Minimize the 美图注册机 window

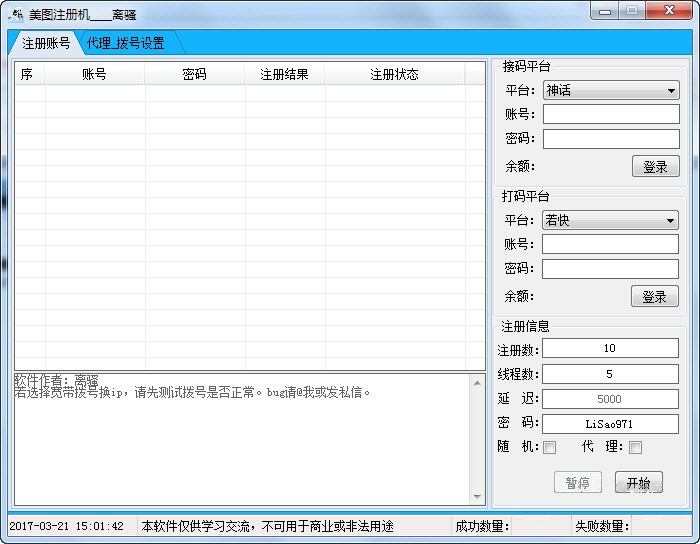(605, 11)
